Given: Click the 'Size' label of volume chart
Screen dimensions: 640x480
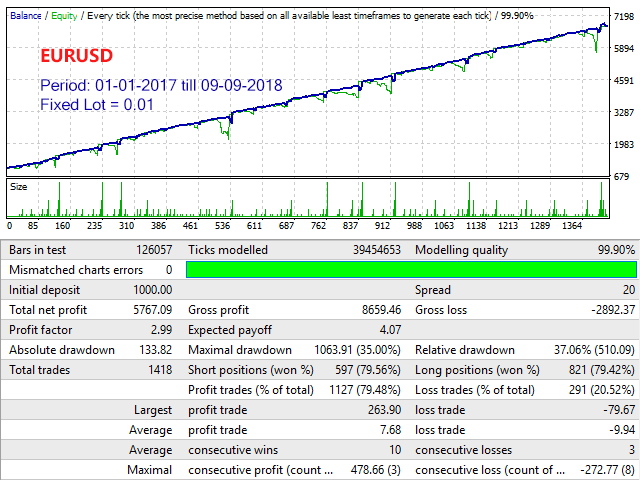Looking at the screenshot, I should pos(18,187).
